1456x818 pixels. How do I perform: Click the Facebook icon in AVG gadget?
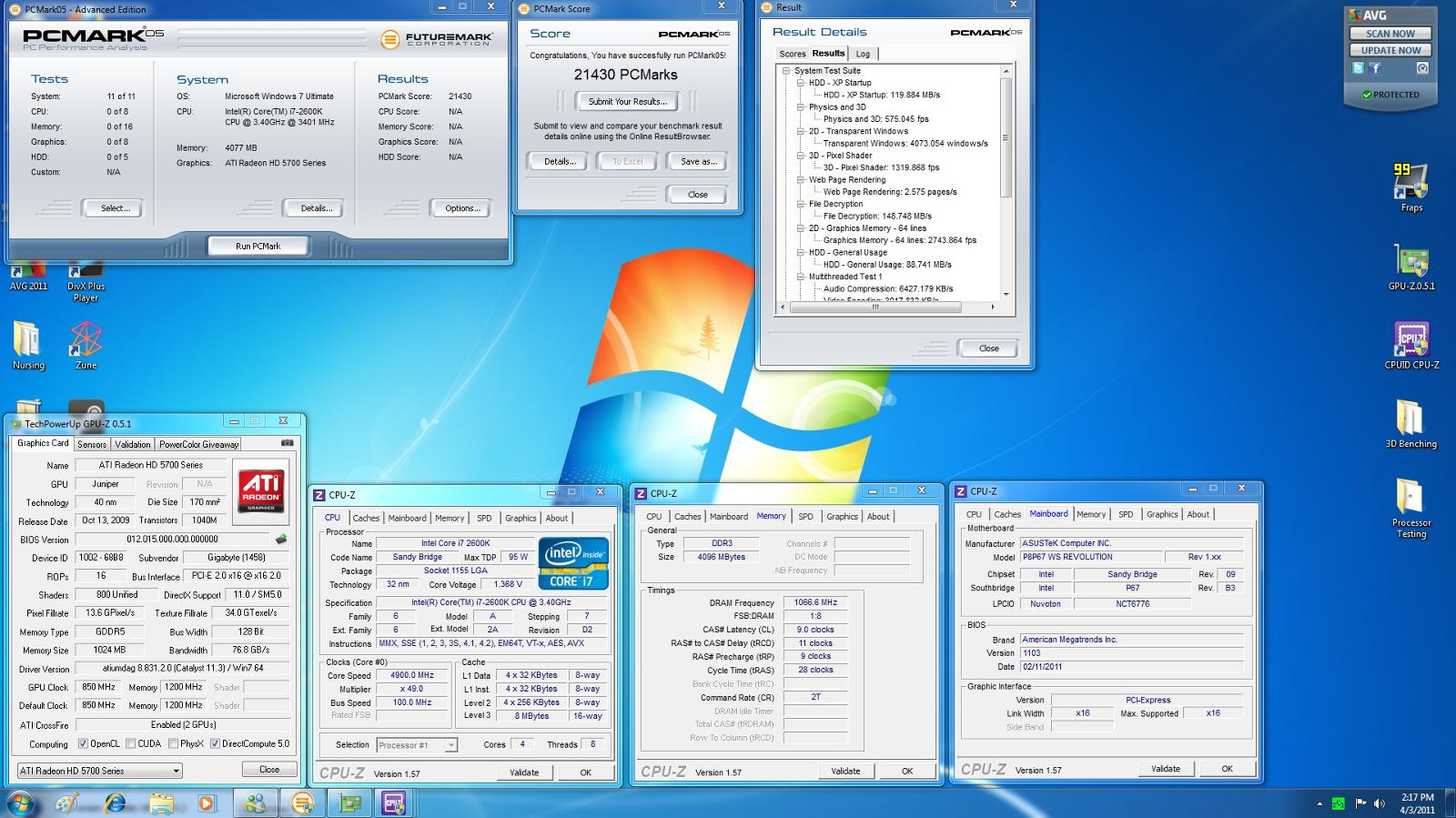click(x=1375, y=68)
